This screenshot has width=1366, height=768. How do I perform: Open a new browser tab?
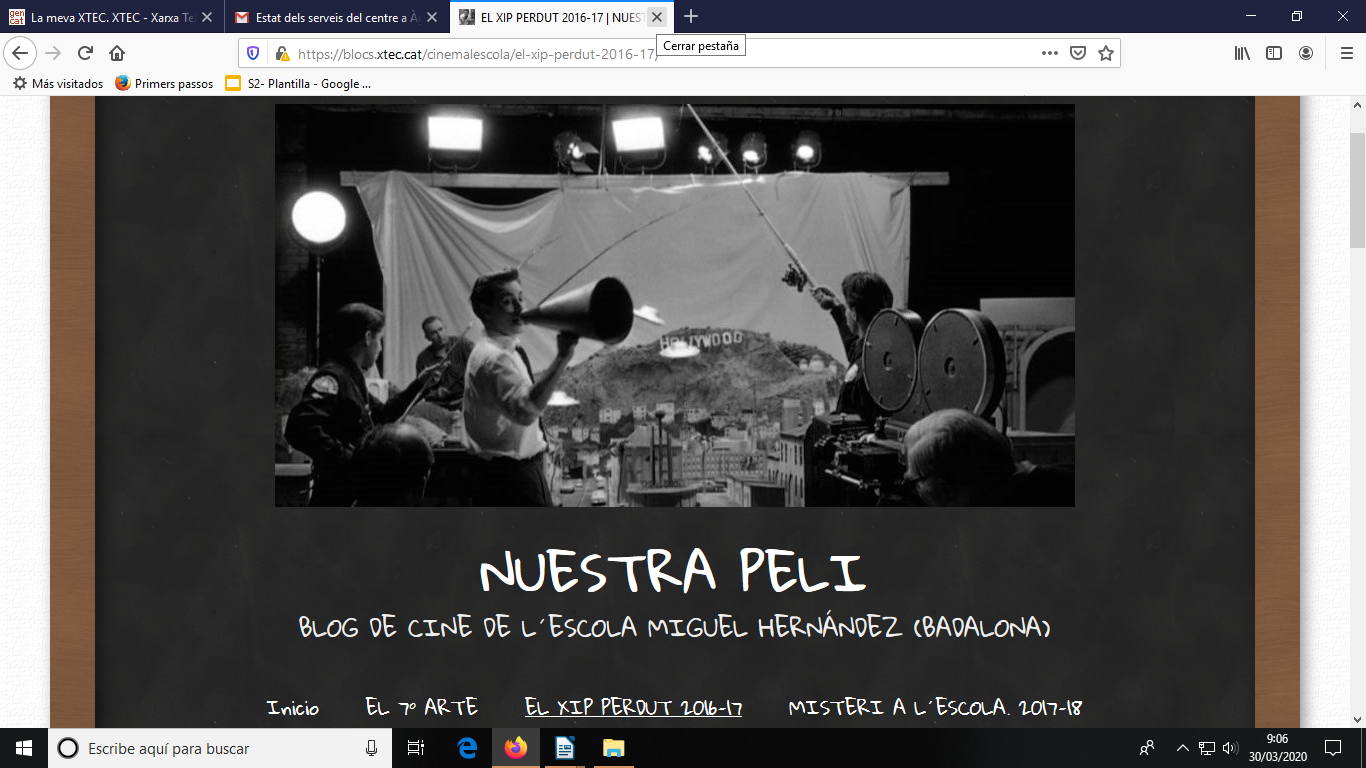pyautogui.click(x=691, y=17)
